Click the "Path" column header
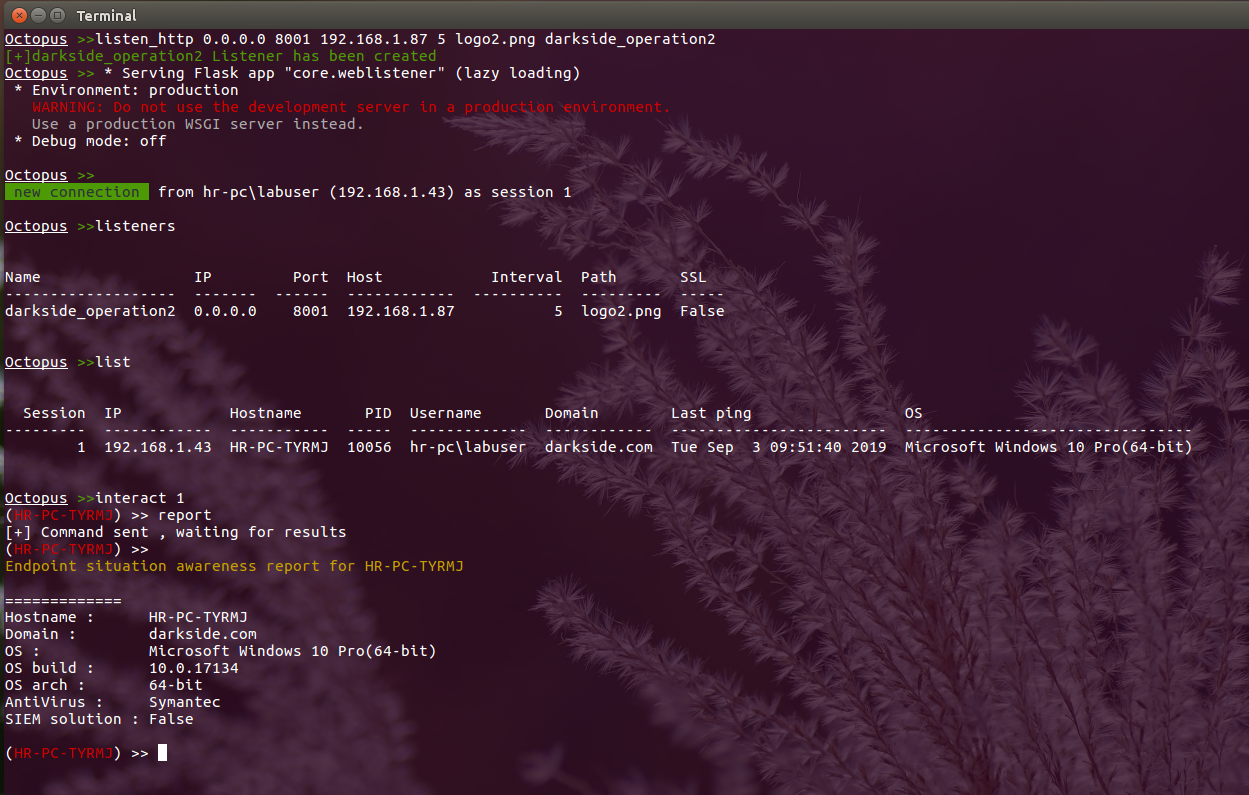Screen dimensions: 1249x795 click(599, 277)
